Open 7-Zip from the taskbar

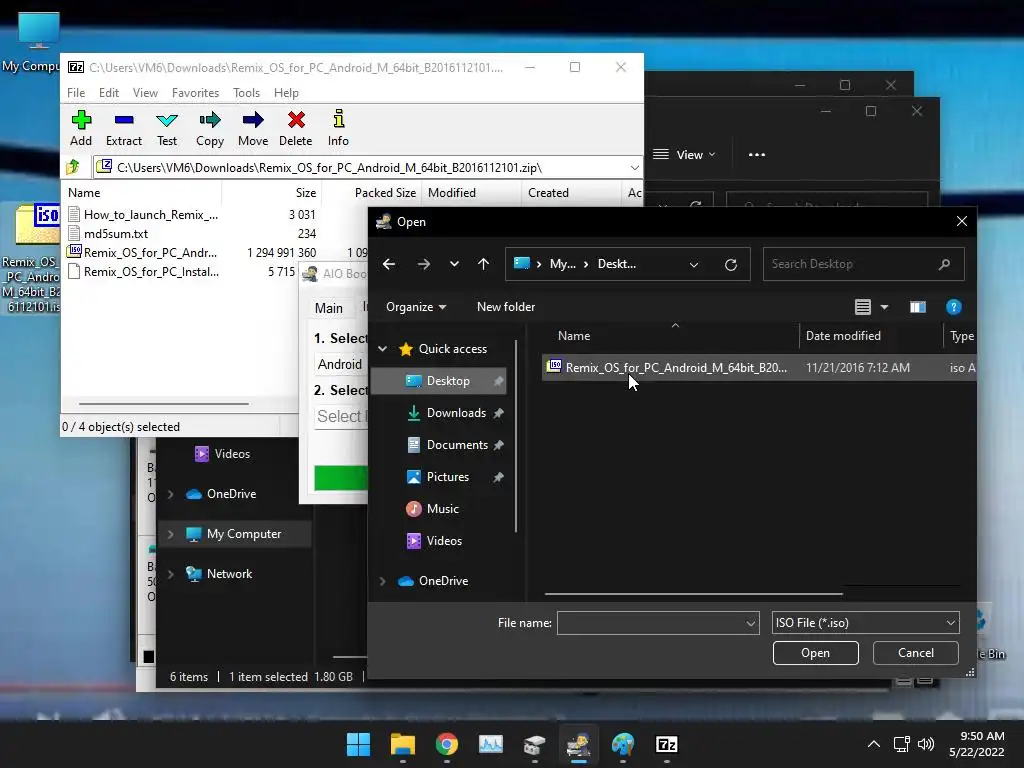point(666,744)
